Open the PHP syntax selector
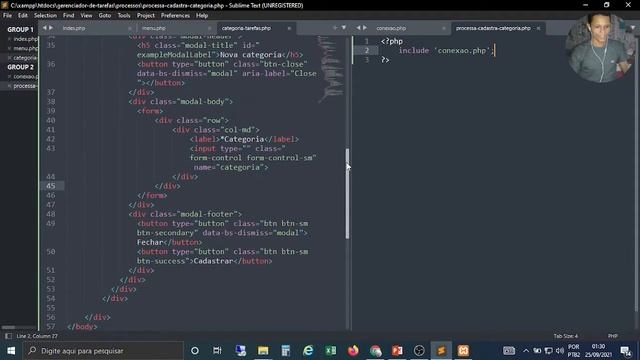Screen dimensions: 640x360 [x=613, y=336]
